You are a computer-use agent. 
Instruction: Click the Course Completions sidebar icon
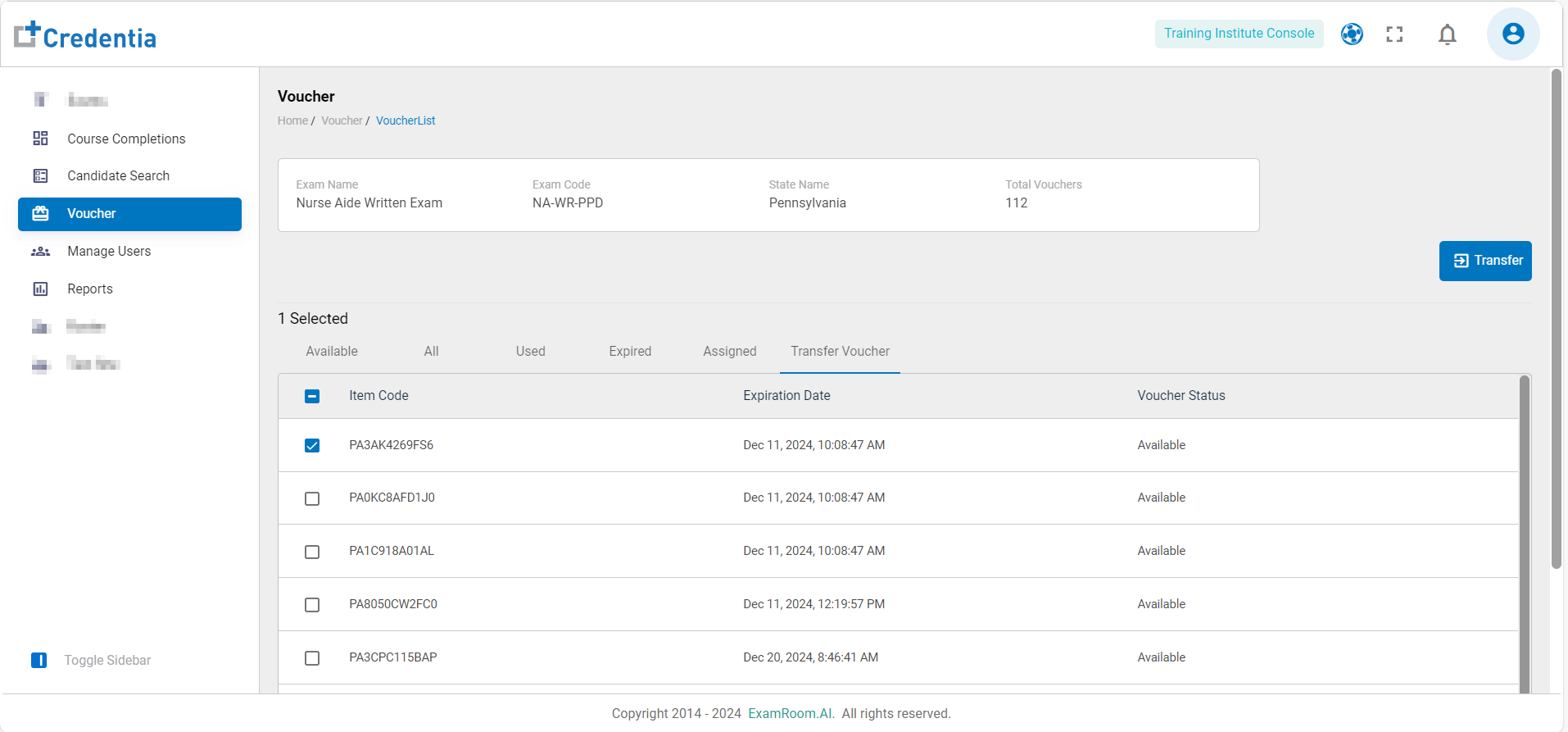coord(40,139)
